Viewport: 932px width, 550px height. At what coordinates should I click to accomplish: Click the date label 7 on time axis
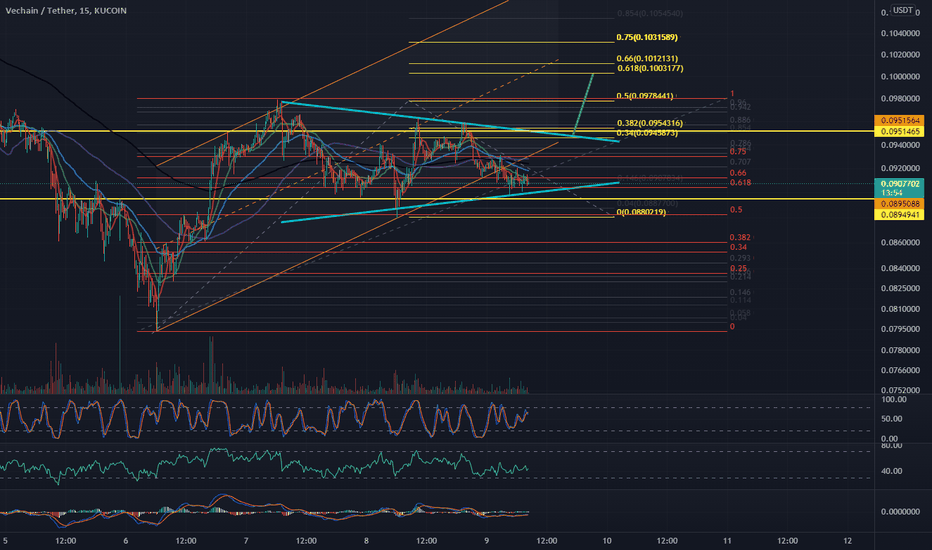246,541
